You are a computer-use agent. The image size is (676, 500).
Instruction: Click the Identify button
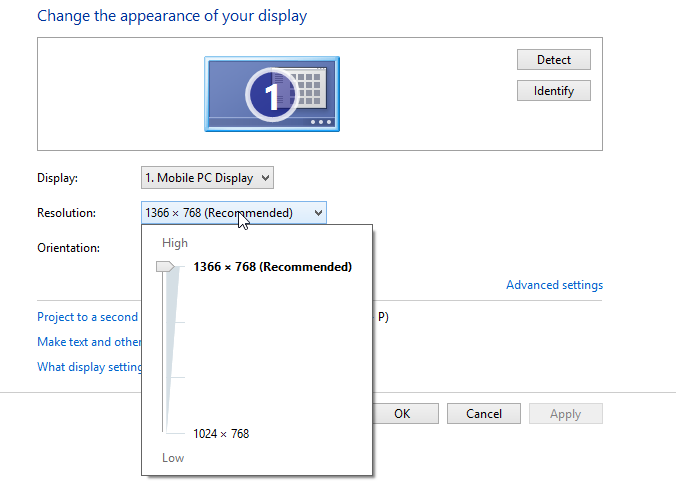tap(554, 91)
